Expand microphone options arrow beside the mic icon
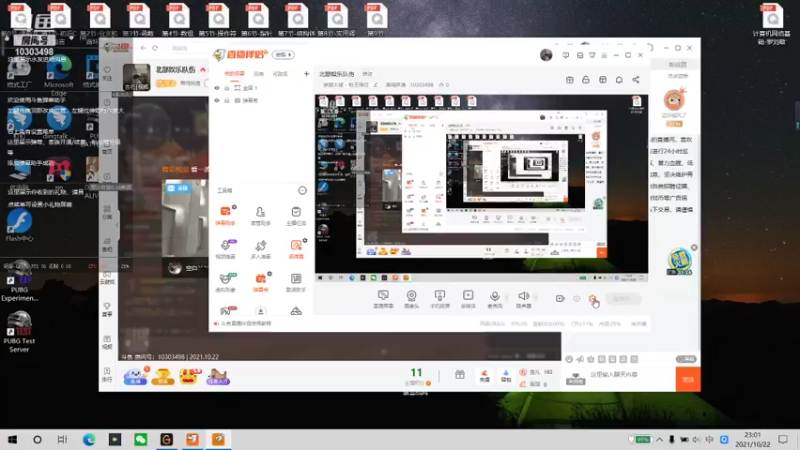The width and height of the screenshot is (800, 450). [x=507, y=296]
